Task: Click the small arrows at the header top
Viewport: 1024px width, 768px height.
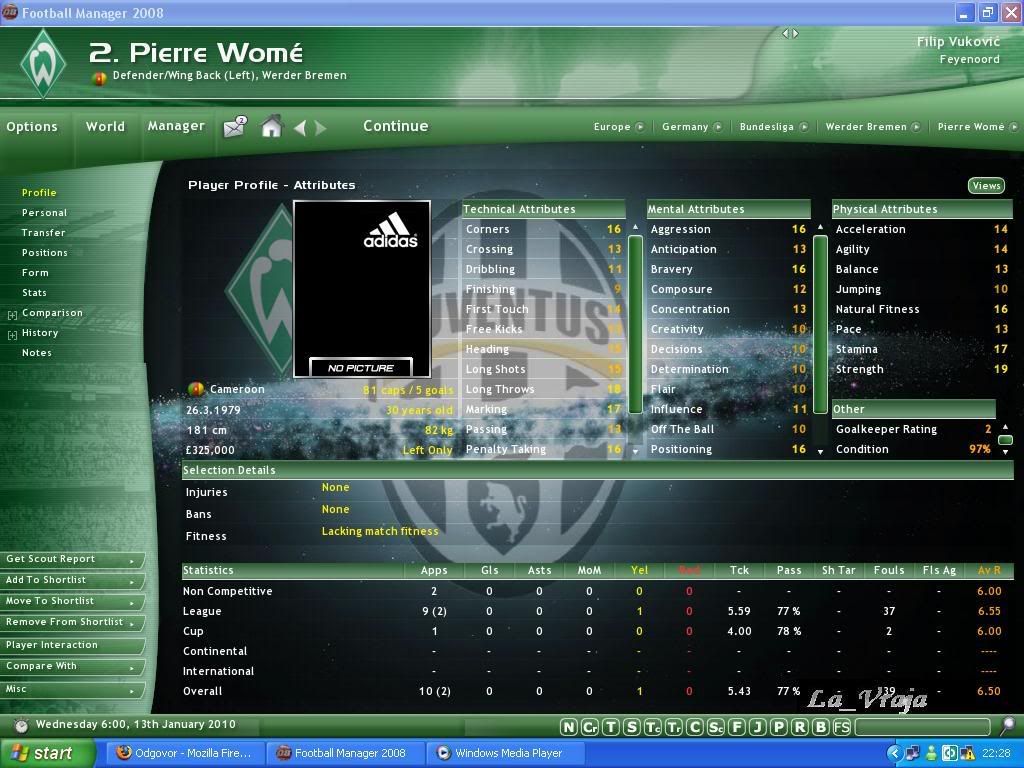Action: click(x=790, y=33)
